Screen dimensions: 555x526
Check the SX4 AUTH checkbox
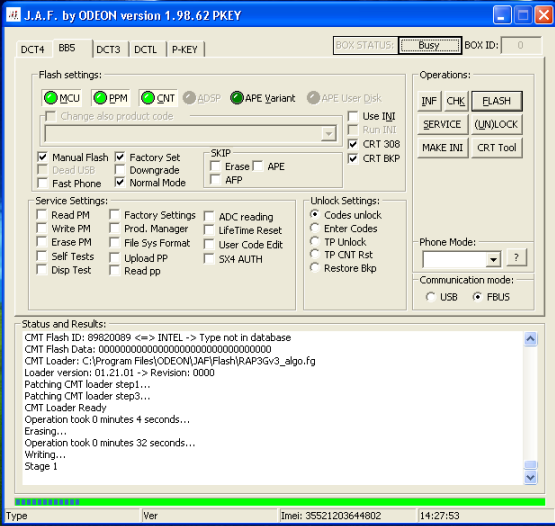coord(209,259)
